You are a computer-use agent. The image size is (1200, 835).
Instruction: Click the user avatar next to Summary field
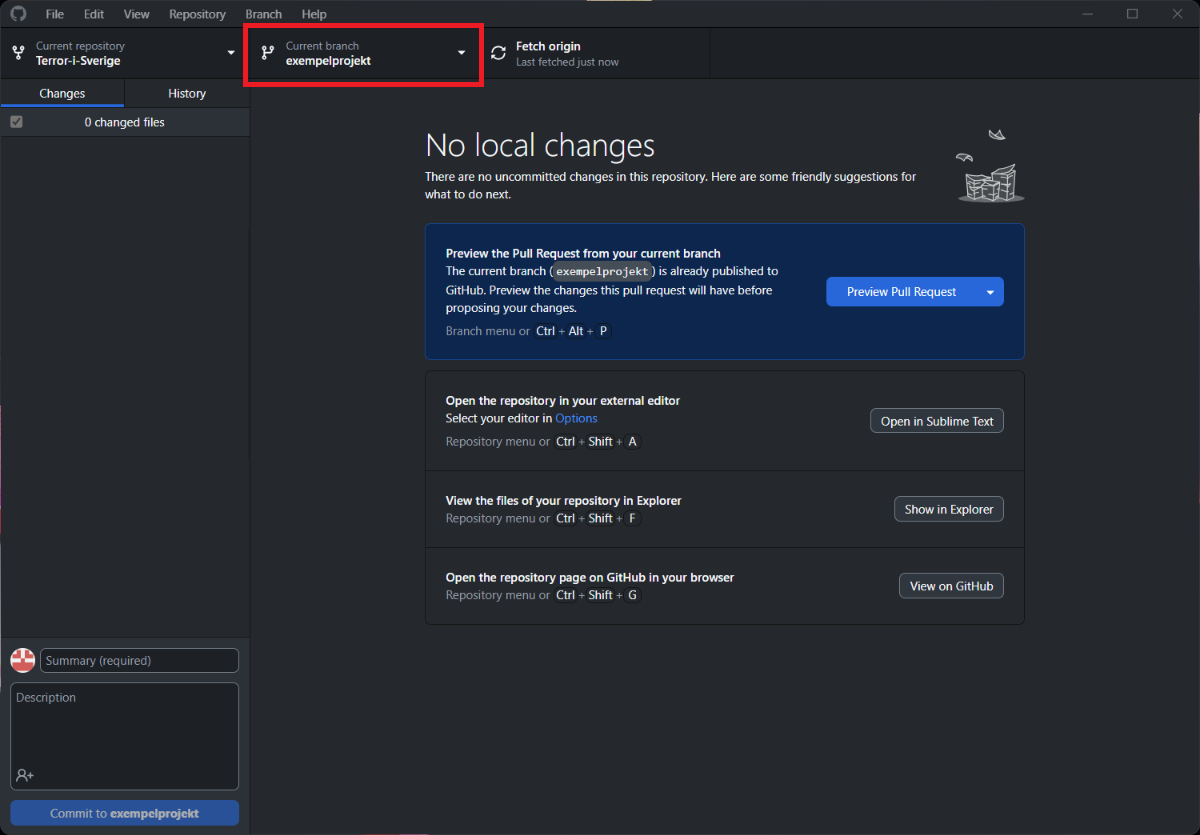[x=22, y=660]
